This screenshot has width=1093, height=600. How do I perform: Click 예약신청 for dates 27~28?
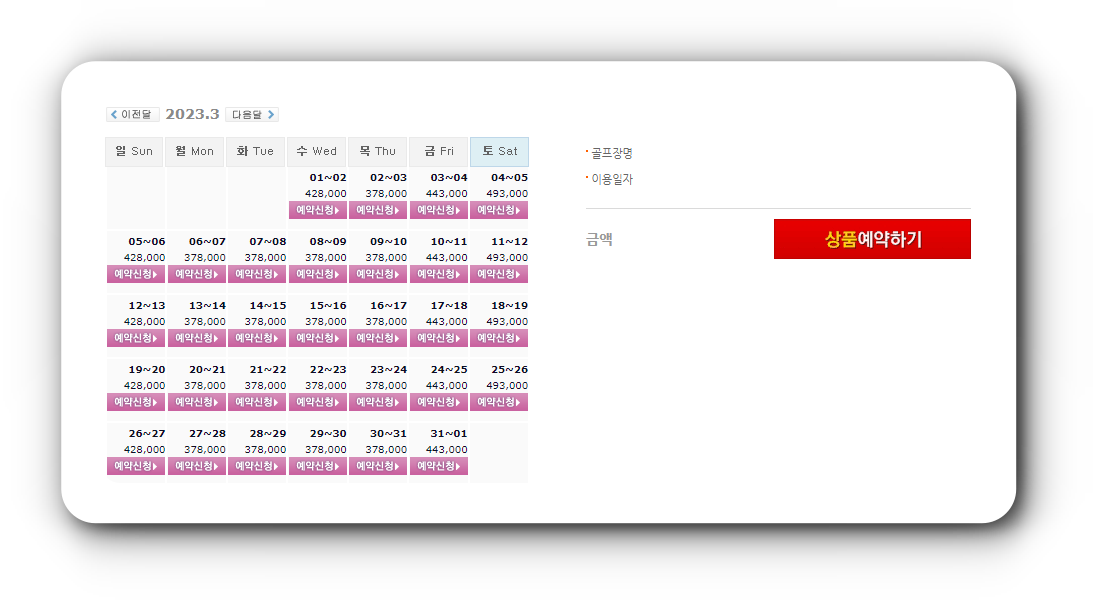(197, 466)
